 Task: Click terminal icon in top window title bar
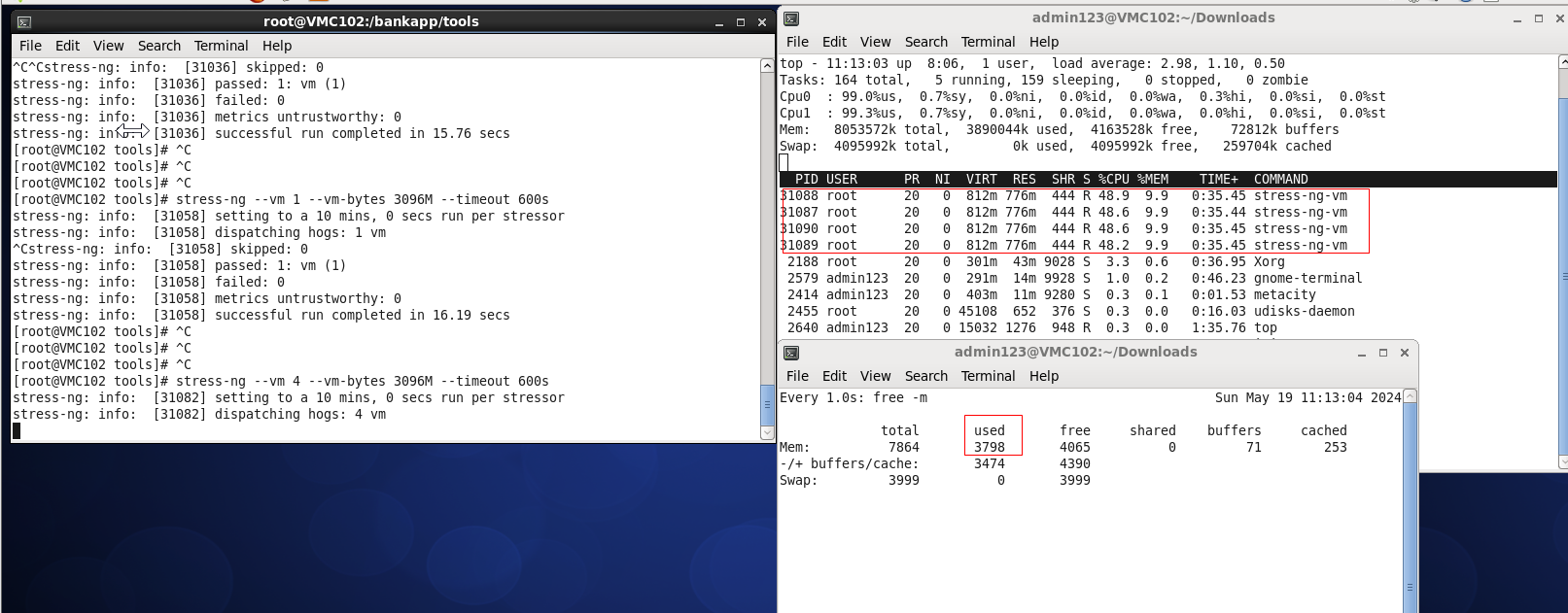[x=791, y=18]
